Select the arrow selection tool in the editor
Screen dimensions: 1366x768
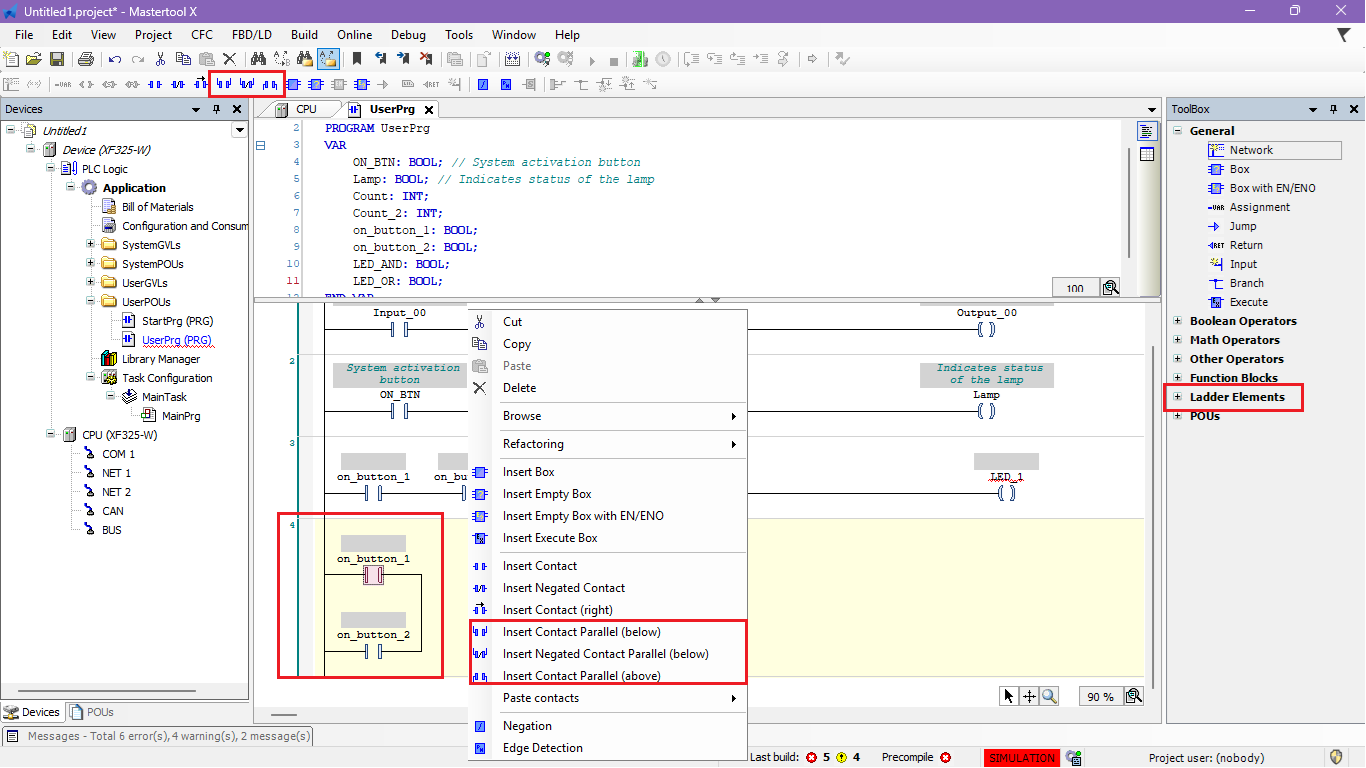(x=1009, y=696)
